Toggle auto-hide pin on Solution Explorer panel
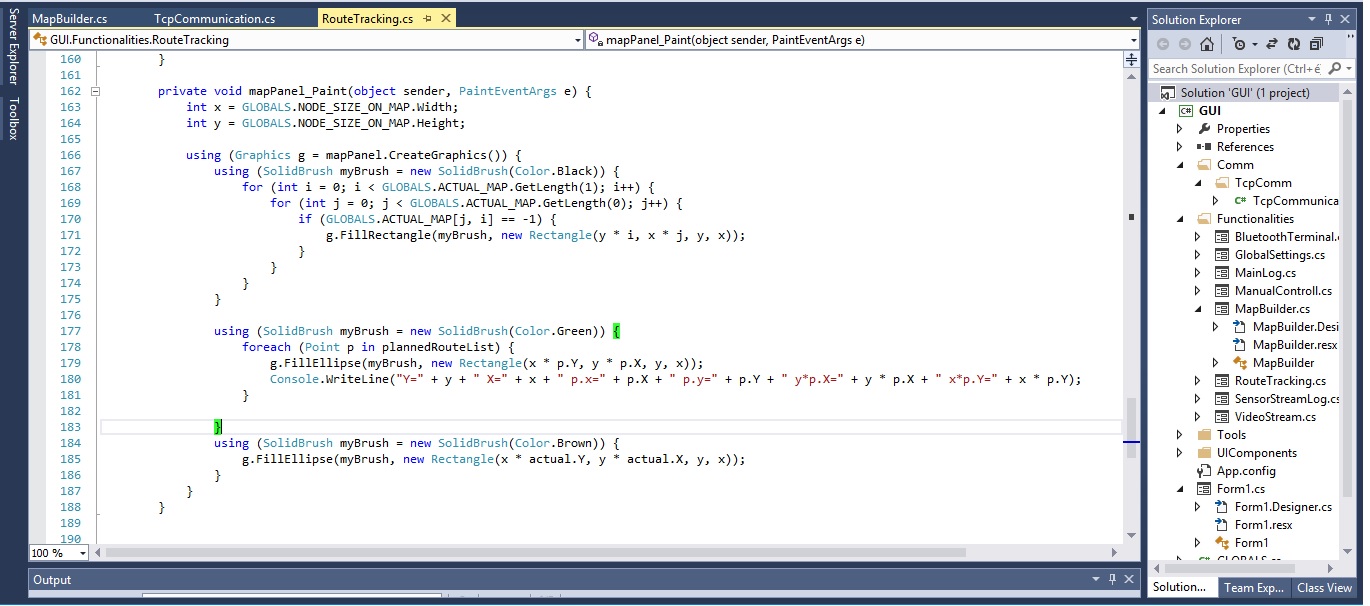Screen dimensions: 1370x606 coord(1328,19)
